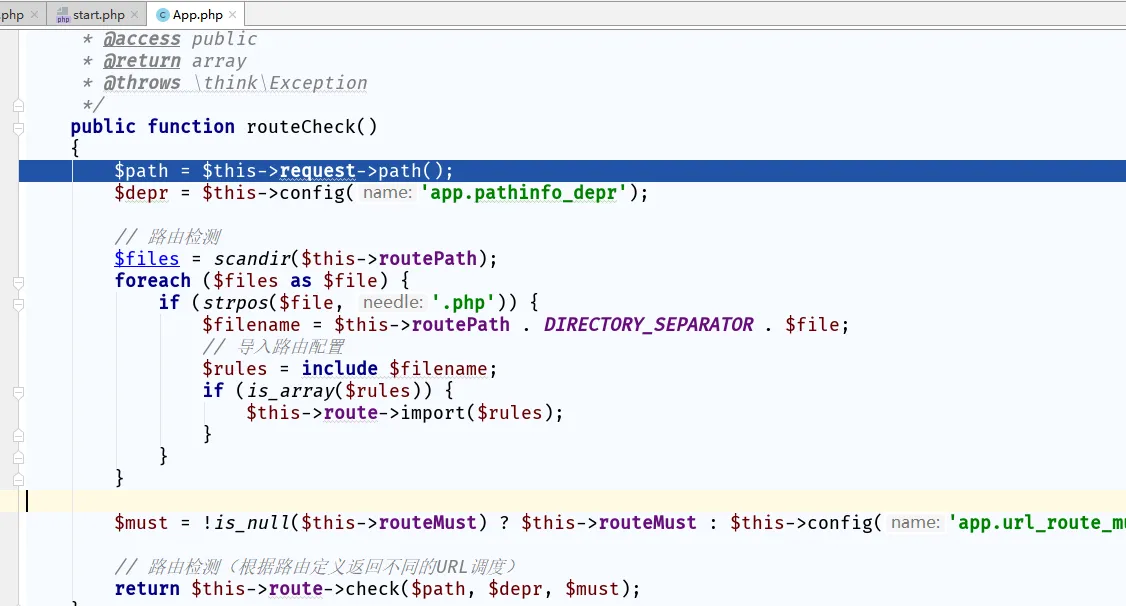The image size is (1126, 606).
Task: Collapse the routeCheck function fold marker
Action: pyautogui.click(x=18, y=128)
